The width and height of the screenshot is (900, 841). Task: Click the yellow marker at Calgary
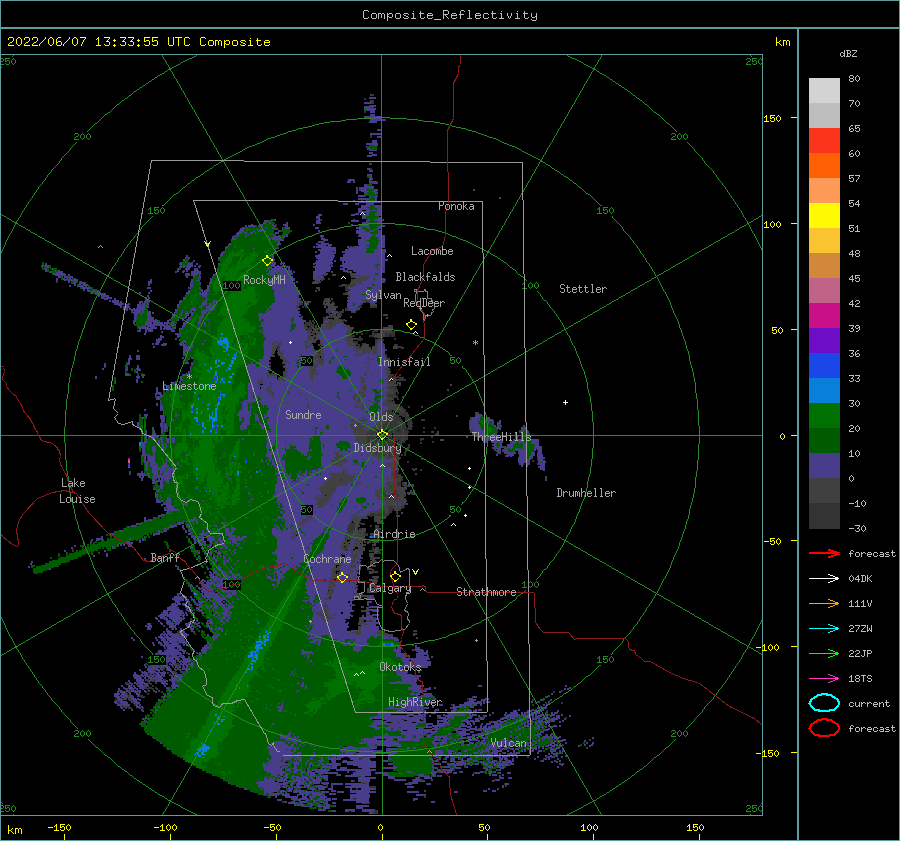pos(395,576)
